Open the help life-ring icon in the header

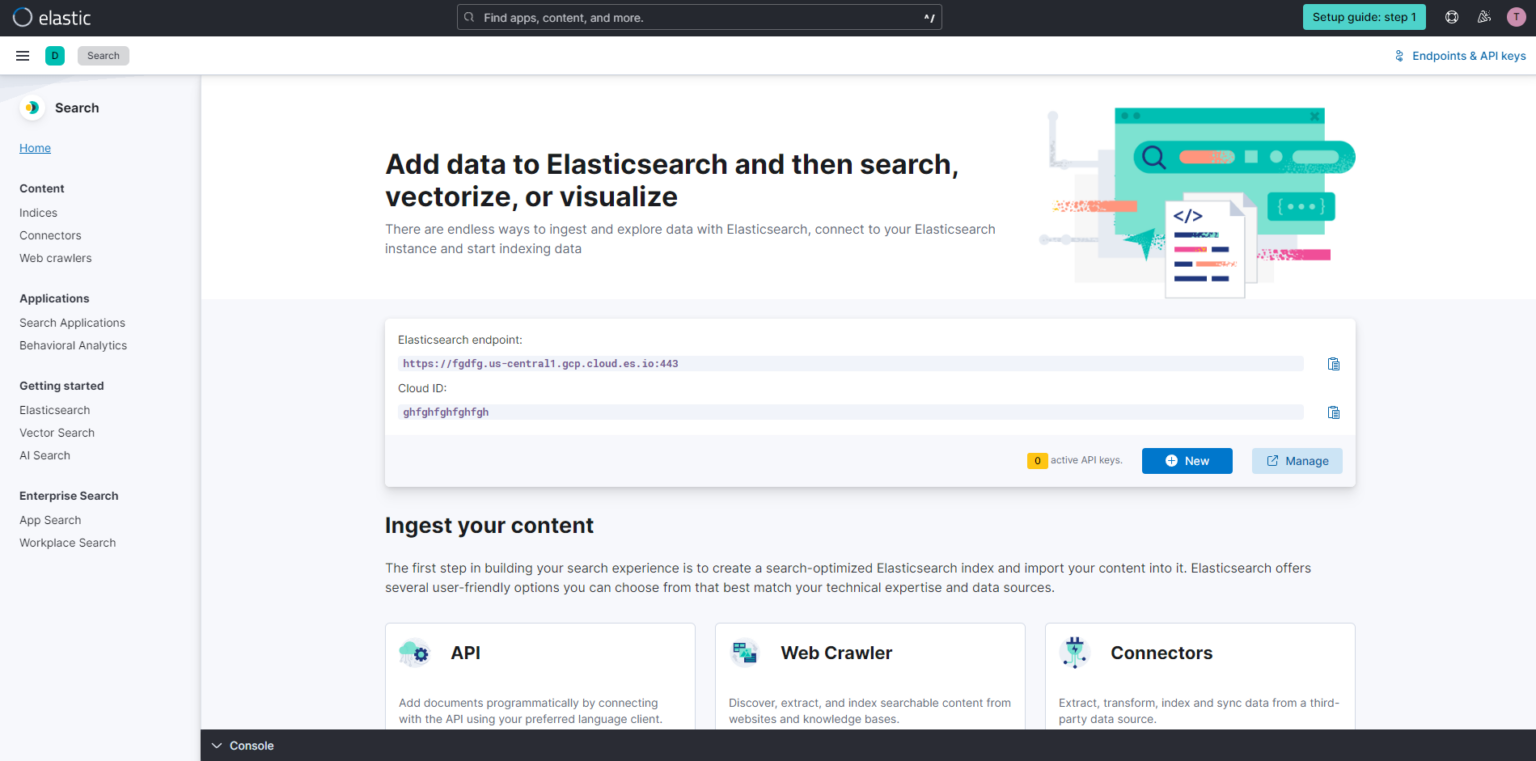pyautogui.click(x=1451, y=16)
